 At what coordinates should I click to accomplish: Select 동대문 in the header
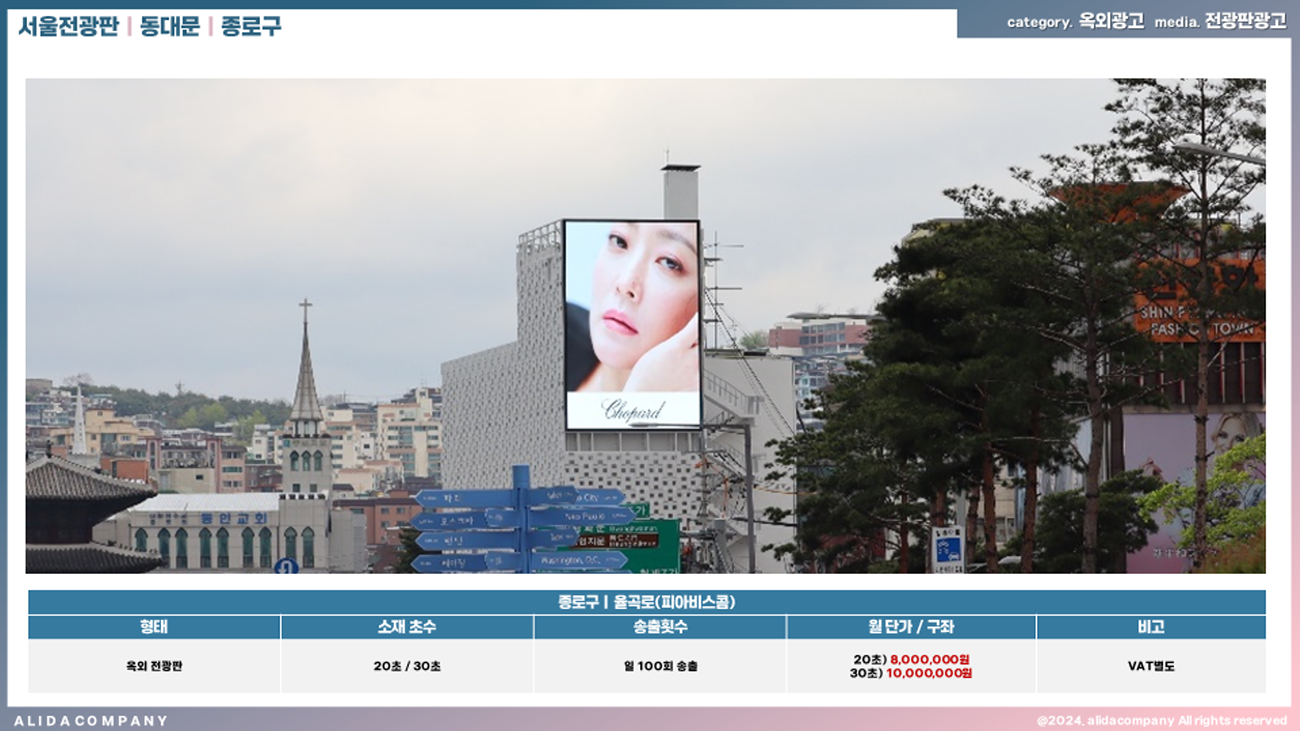(169, 26)
